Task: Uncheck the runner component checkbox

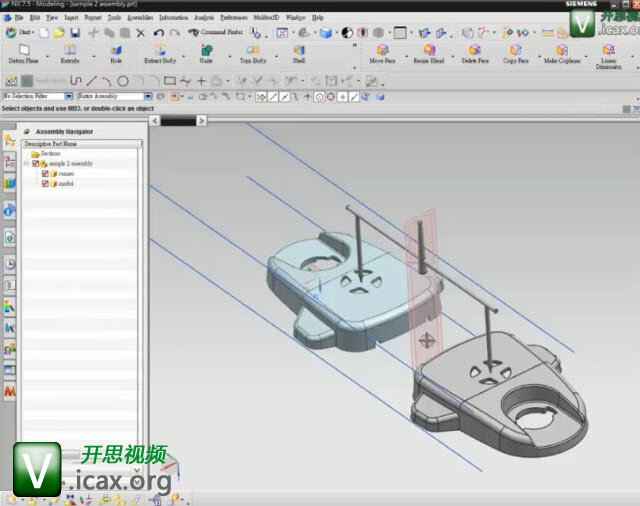Action: (x=45, y=173)
